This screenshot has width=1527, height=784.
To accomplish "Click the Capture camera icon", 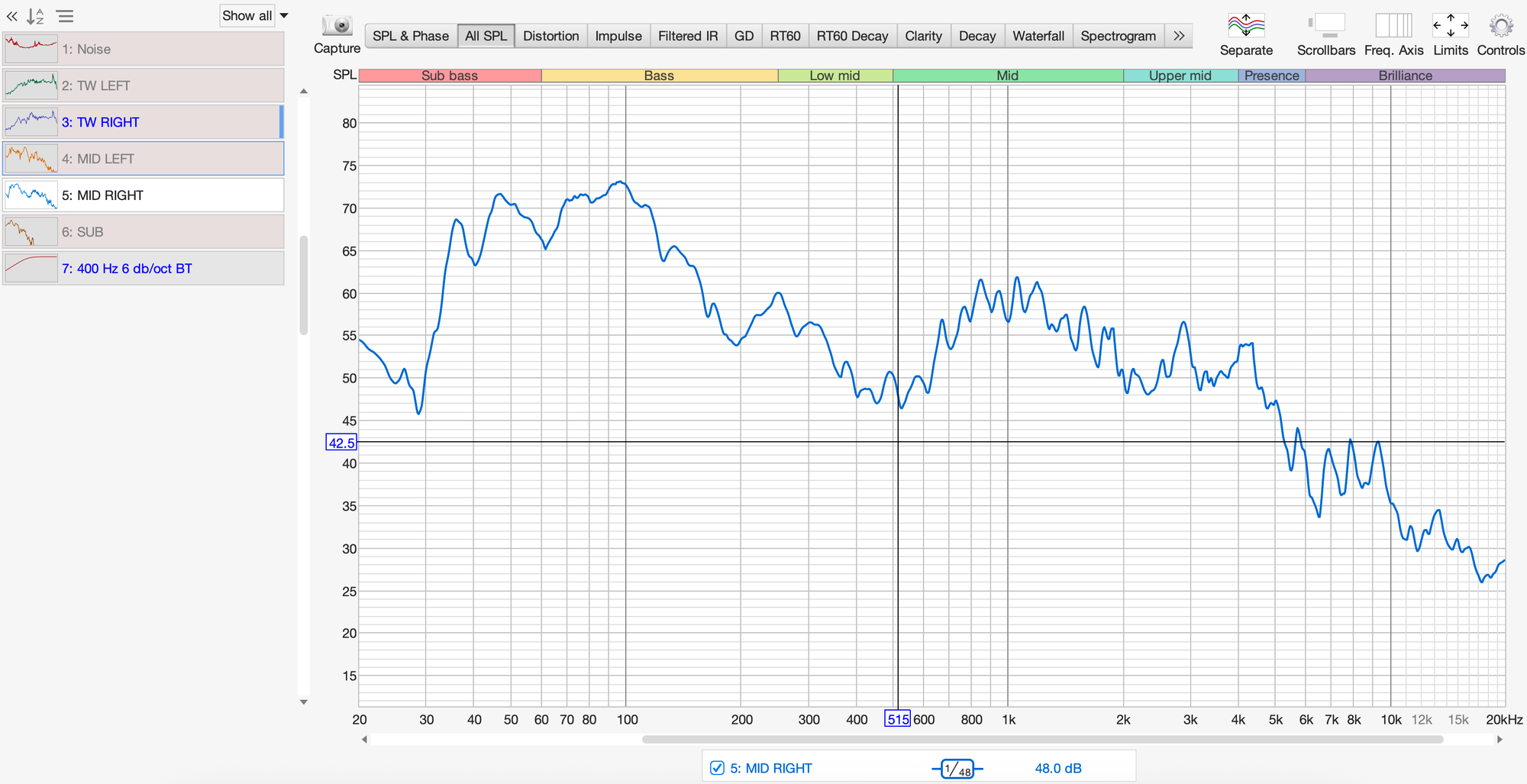I will (337, 26).
